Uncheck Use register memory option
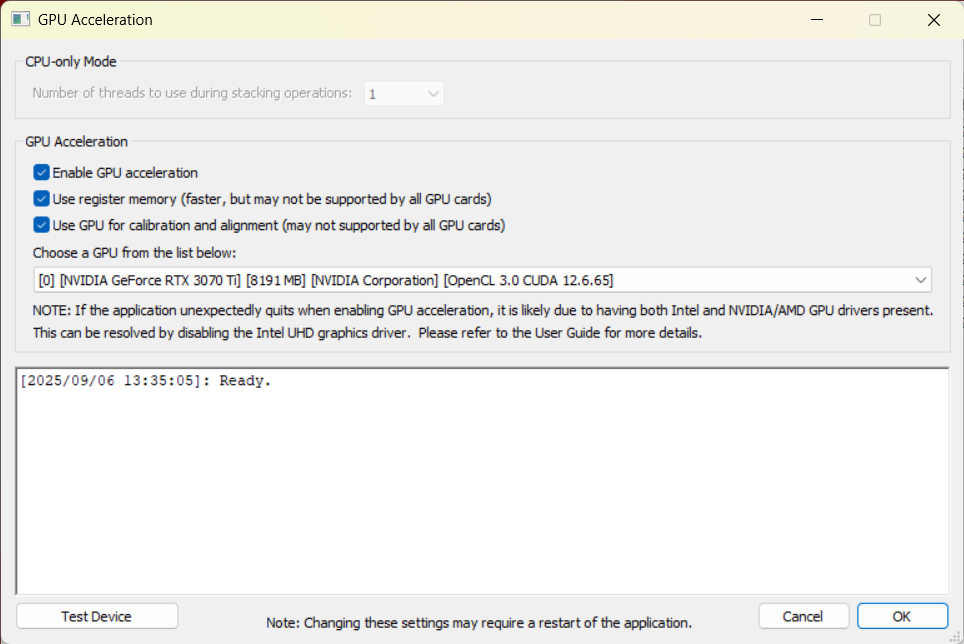Viewport: 964px width, 644px height. click(41, 199)
